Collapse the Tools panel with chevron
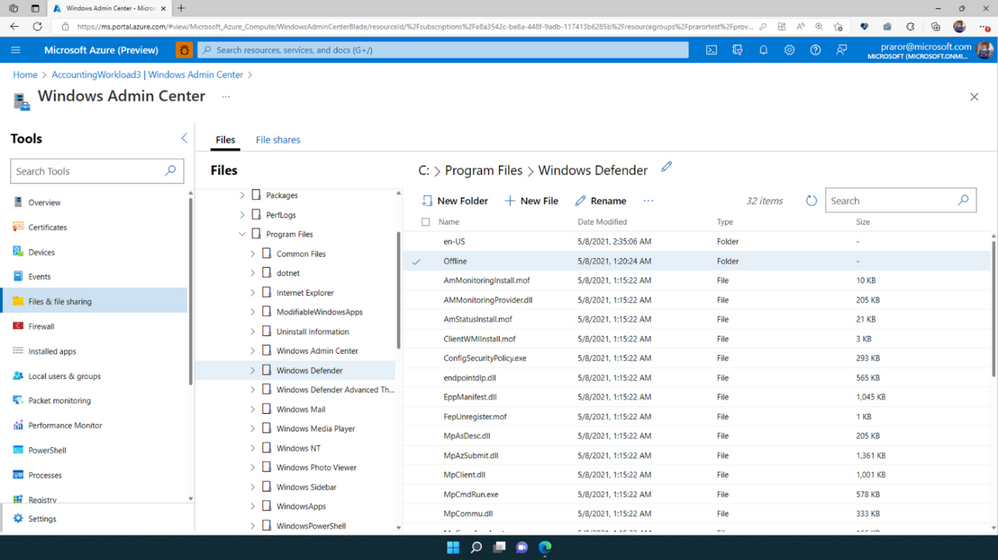Viewport: 998px width, 560px height. coord(184,138)
